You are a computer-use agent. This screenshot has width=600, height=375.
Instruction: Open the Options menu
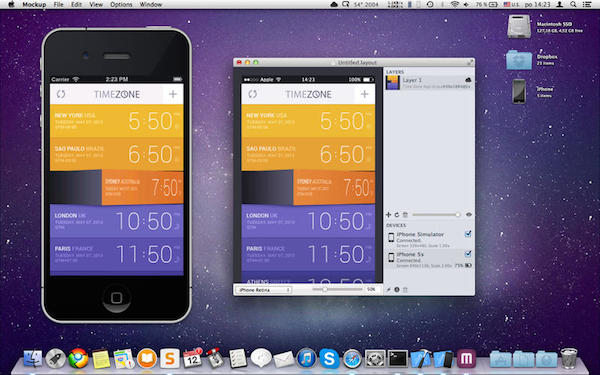click(121, 5)
